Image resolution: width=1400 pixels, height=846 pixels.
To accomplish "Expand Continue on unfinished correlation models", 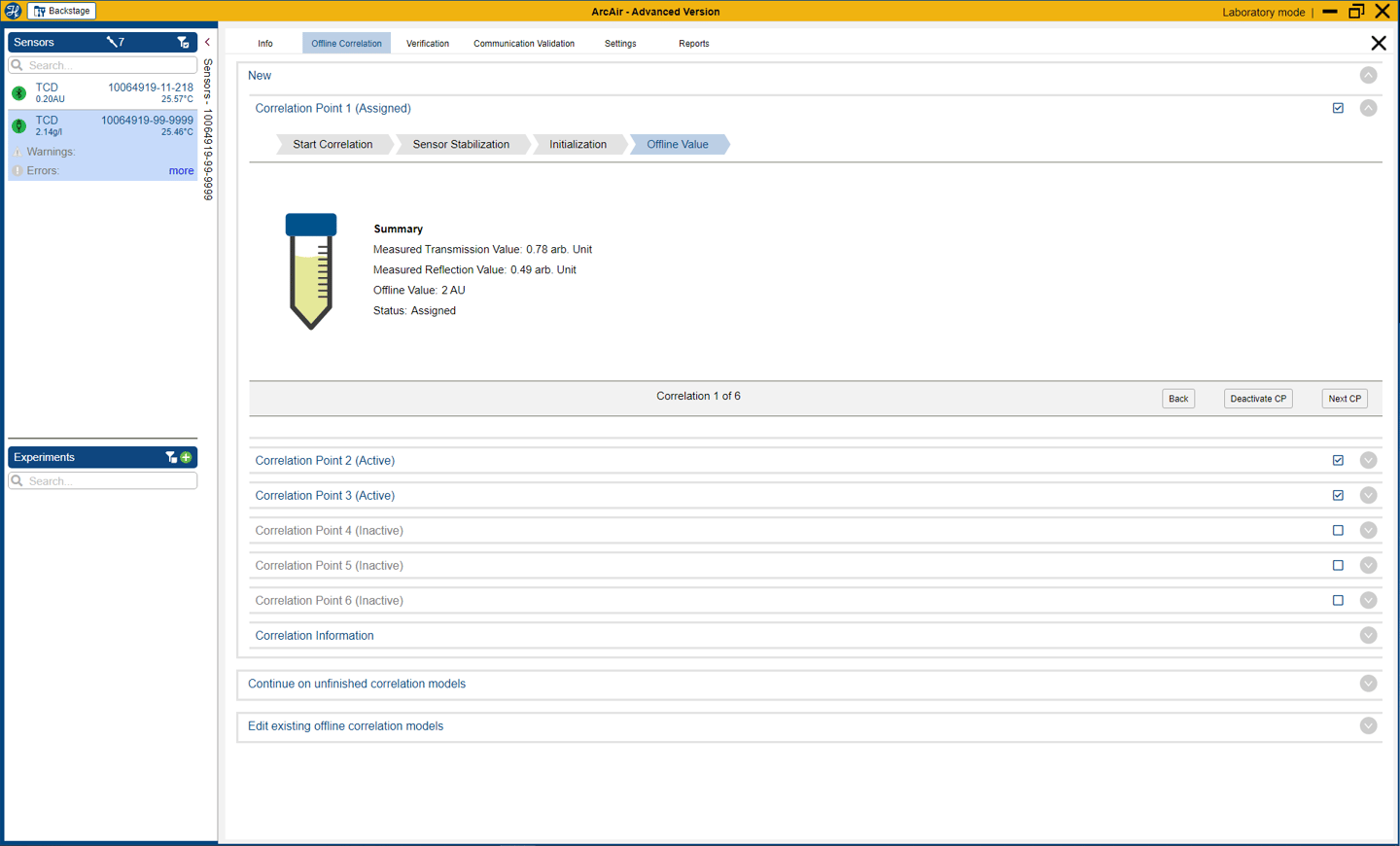I will click(x=1368, y=684).
